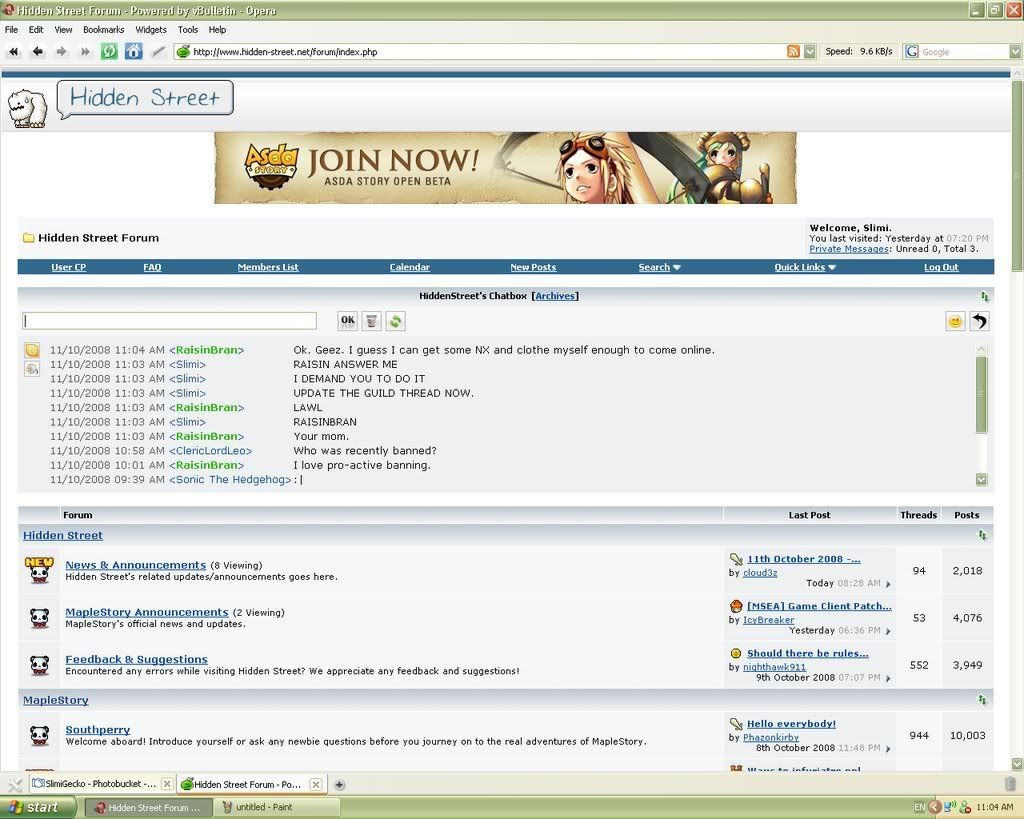Screen dimensions: 1024x819
Task: Click the Forward navigation arrow
Action: [61, 52]
